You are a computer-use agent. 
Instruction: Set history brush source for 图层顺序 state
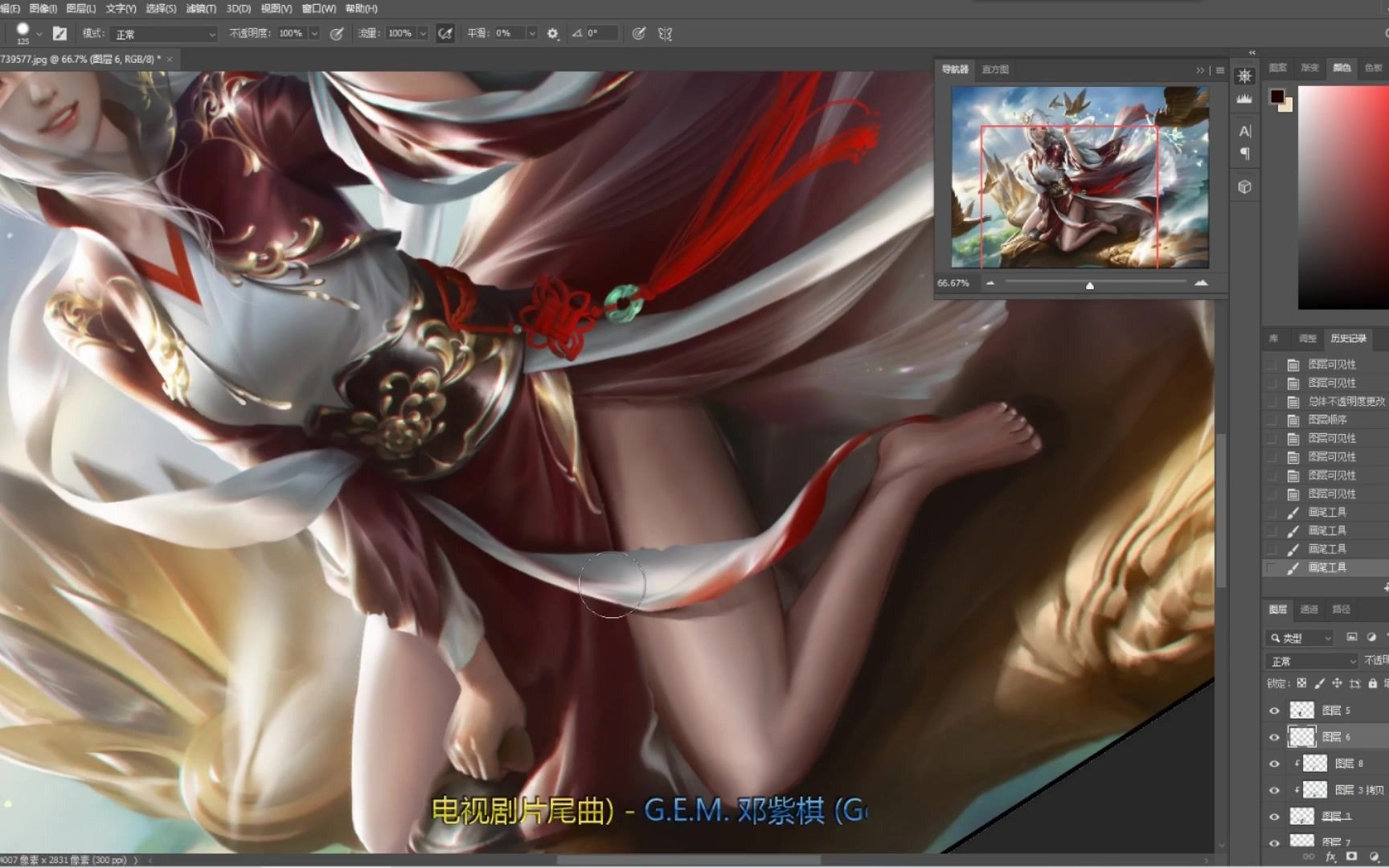(x=1272, y=420)
